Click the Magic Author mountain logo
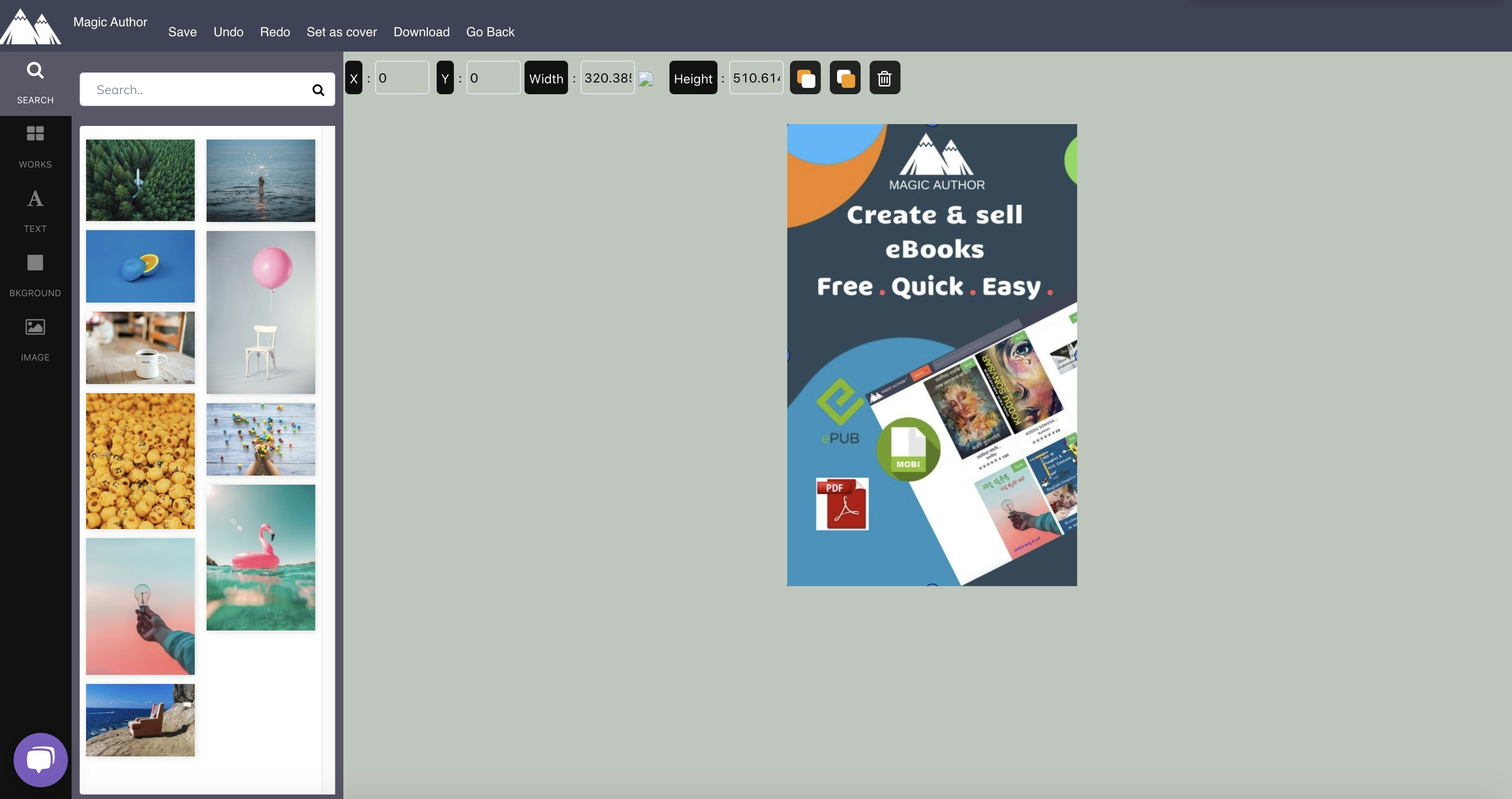Viewport: 1512px width, 799px height. pyautogui.click(x=30, y=26)
